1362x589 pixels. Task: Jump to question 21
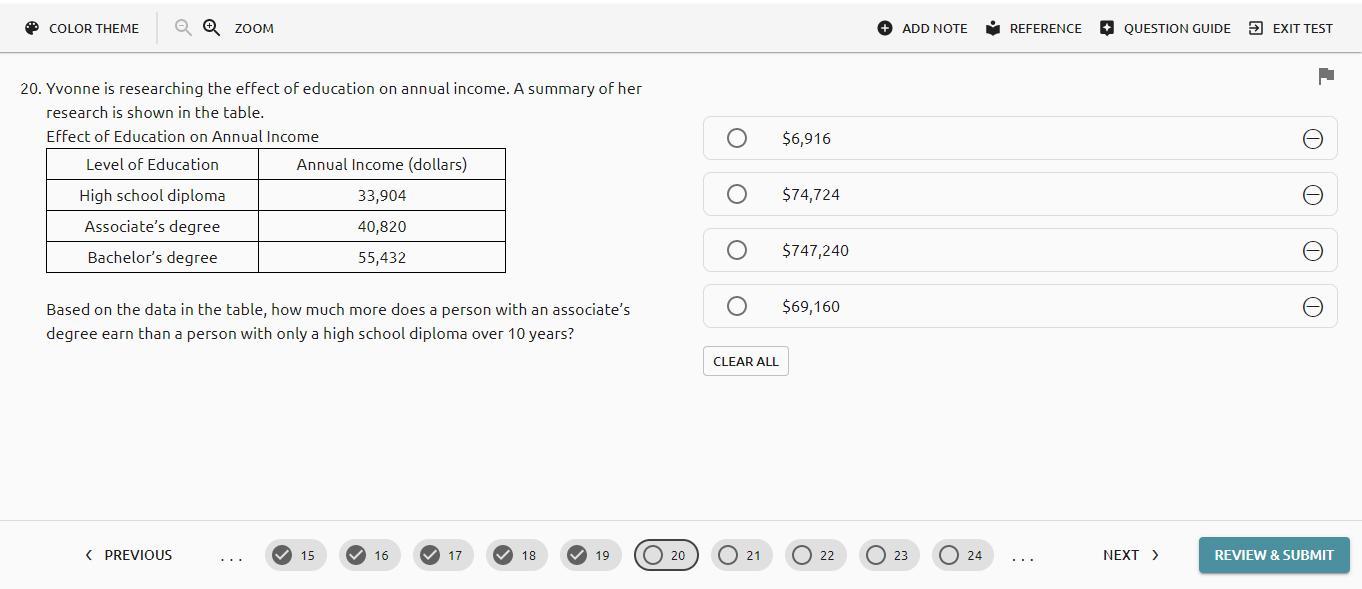pos(741,555)
